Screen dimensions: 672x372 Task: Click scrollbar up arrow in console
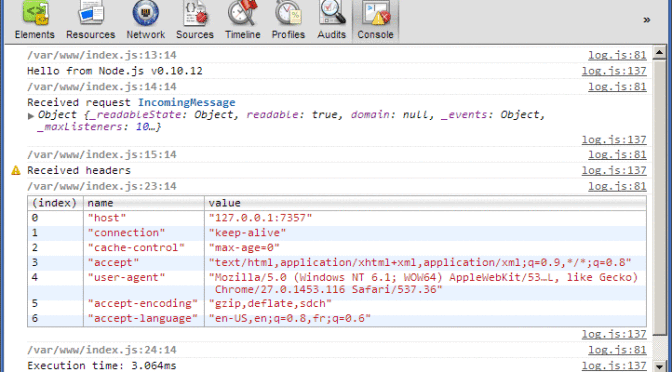pyautogui.click(x=660, y=53)
